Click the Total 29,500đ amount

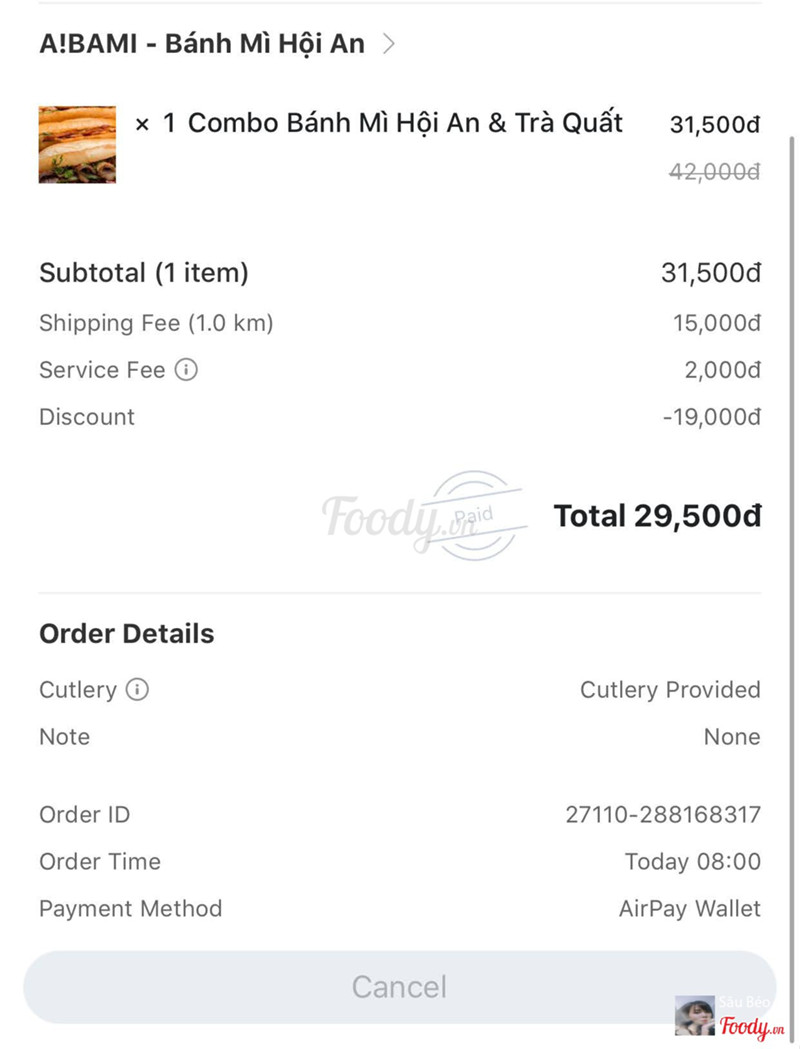click(x=657, y=516)
